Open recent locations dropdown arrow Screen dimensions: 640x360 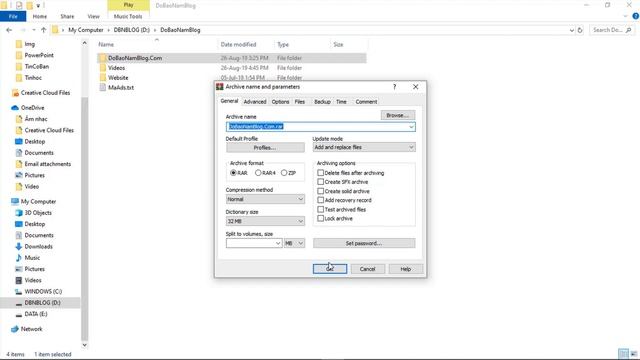(x=33, y=30)
